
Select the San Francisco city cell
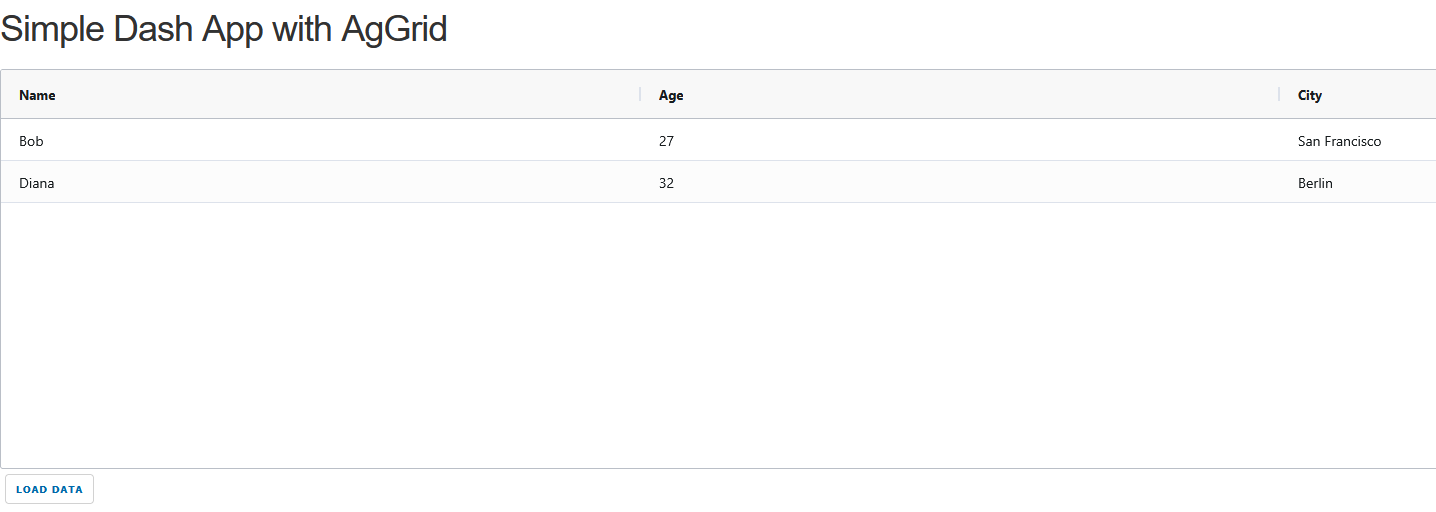pos(1339,141)
